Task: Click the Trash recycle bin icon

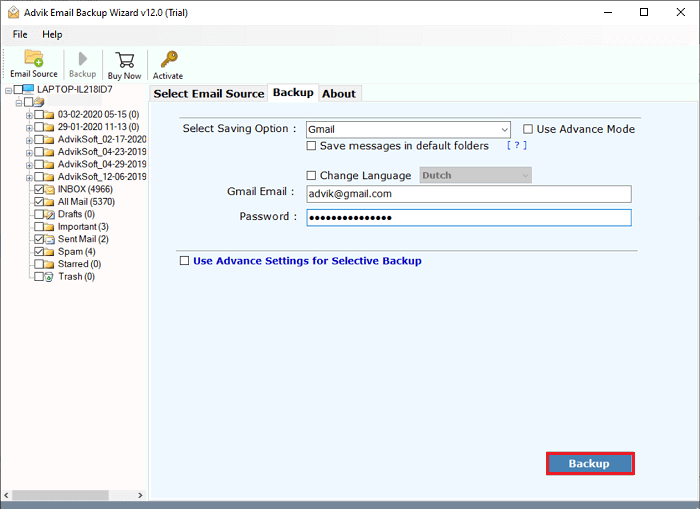Action: click(50, 277)
